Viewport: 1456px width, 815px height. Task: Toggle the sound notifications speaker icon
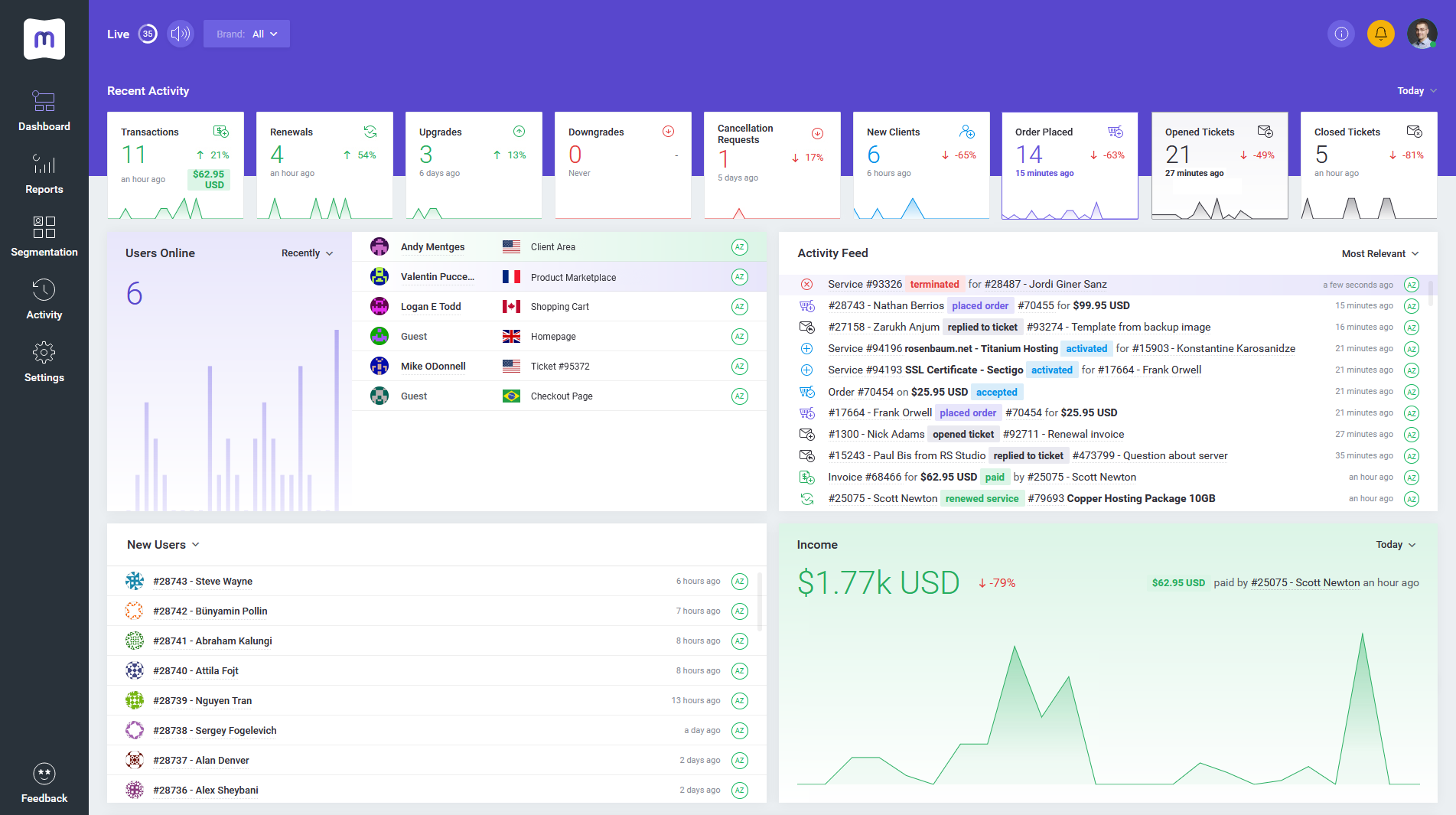pyautogui.click(x=181, y=34)
